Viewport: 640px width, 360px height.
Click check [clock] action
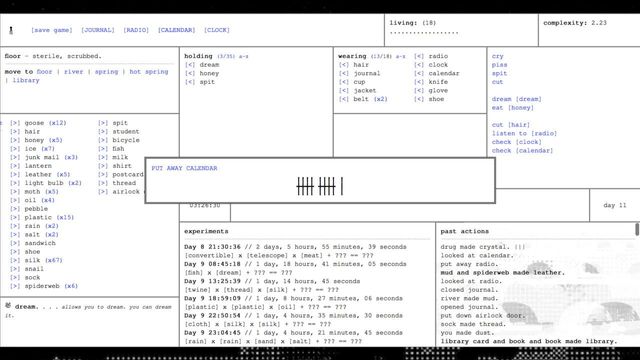coord(516,142)
